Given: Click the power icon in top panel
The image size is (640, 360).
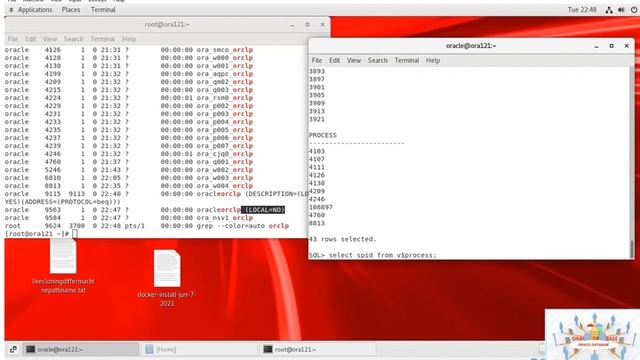Looking at the screenshot, I should click(634, 10).
